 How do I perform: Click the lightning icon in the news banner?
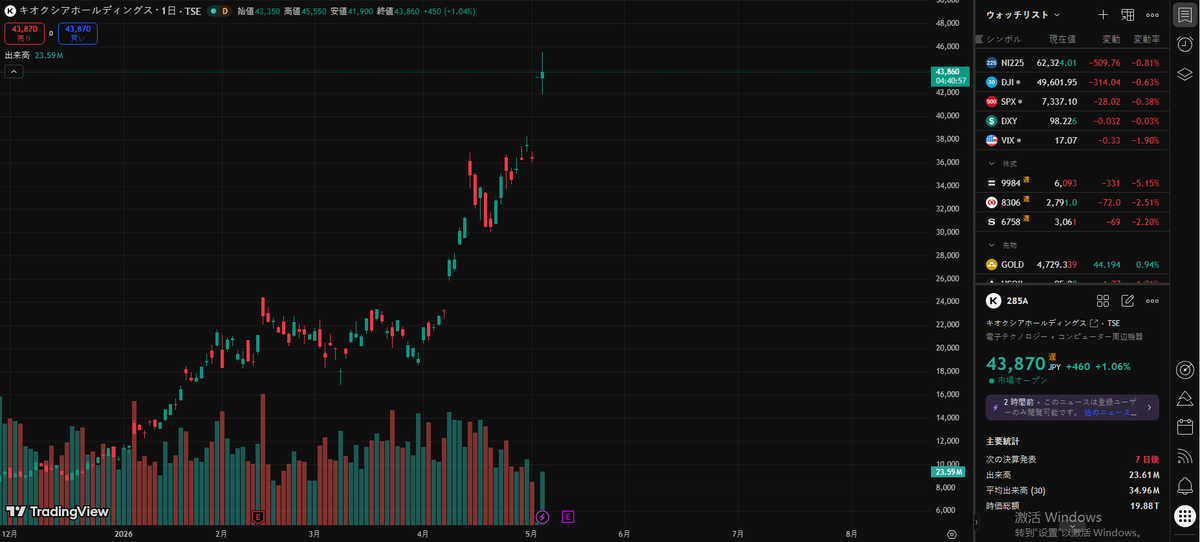pyautogui.click(x=995, y=407)
